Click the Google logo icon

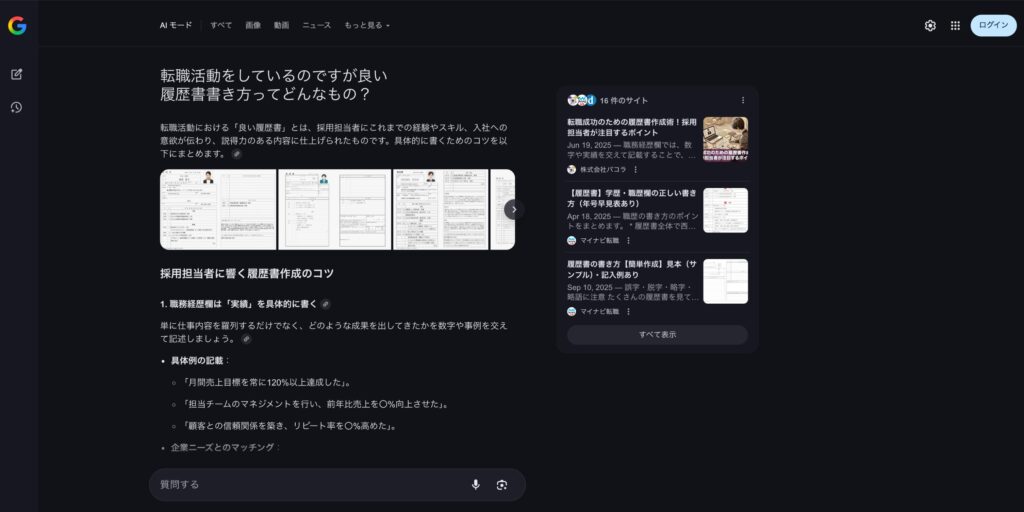pos(17,26)
